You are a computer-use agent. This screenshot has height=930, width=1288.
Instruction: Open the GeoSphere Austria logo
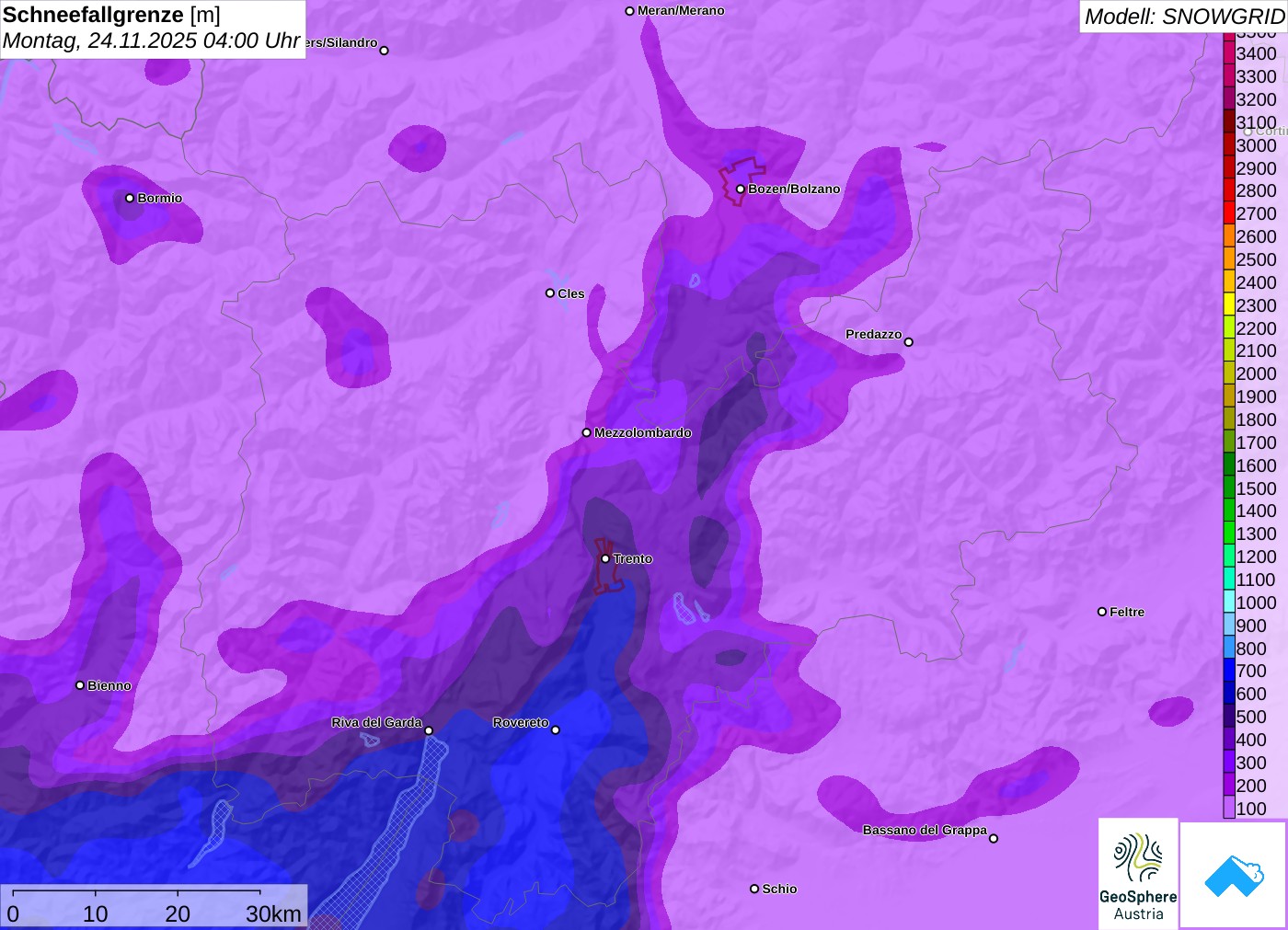click(1138, 873)
